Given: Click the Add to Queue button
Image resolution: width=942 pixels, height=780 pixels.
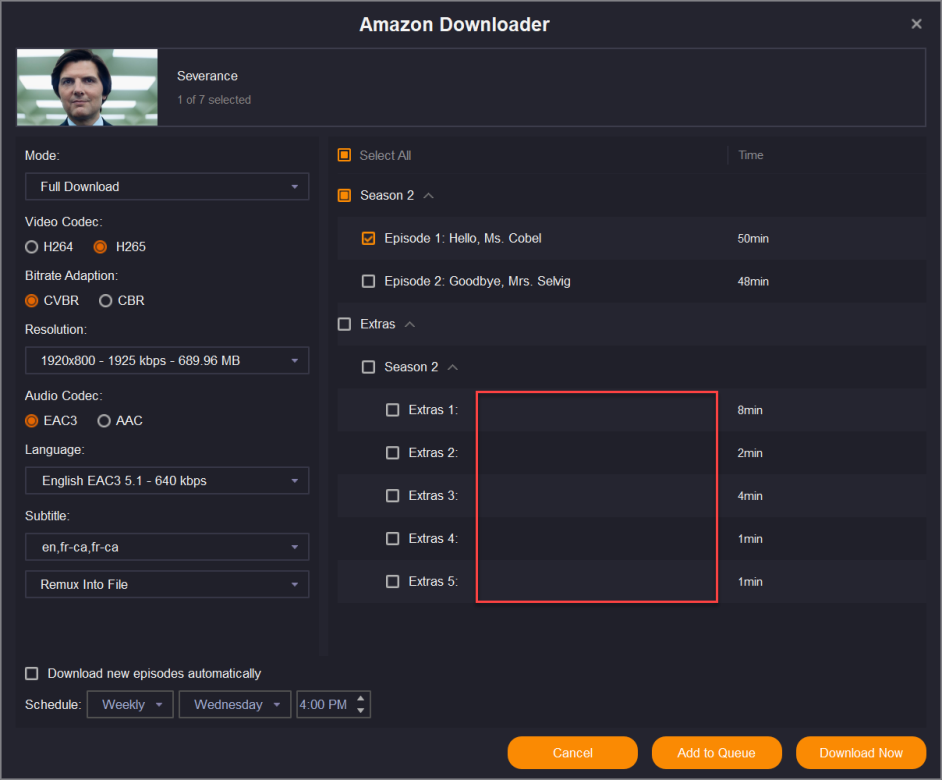Looking at the screenshot, I should tap(716, 753).
